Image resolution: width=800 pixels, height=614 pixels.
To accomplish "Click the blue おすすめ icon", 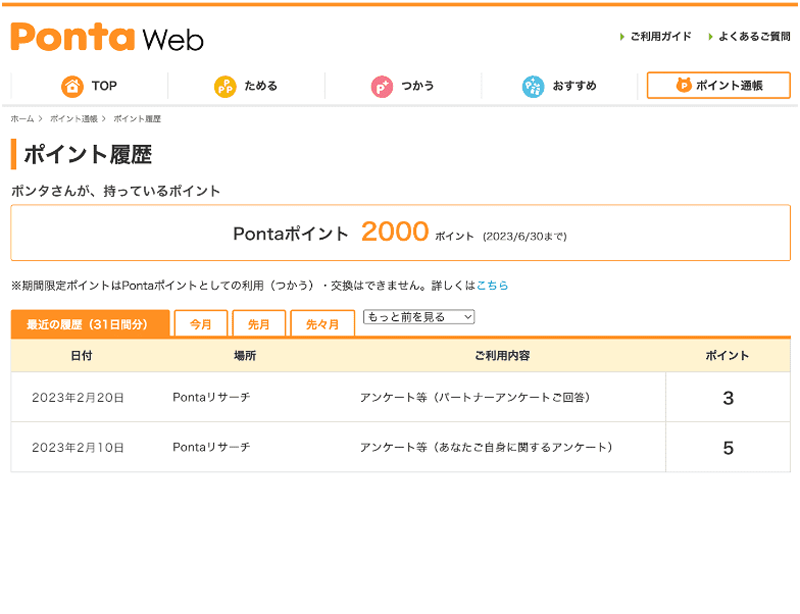I will 533,86.
